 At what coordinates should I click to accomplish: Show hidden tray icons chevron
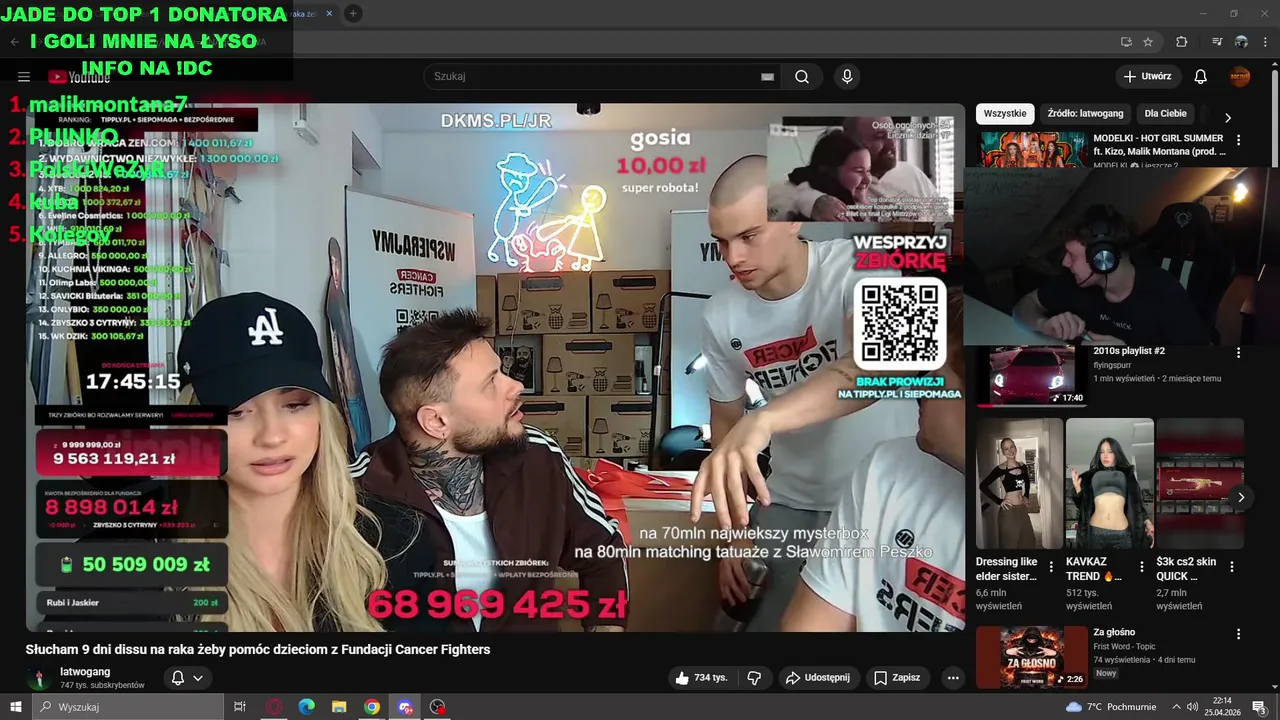[x=1176, y=707]
